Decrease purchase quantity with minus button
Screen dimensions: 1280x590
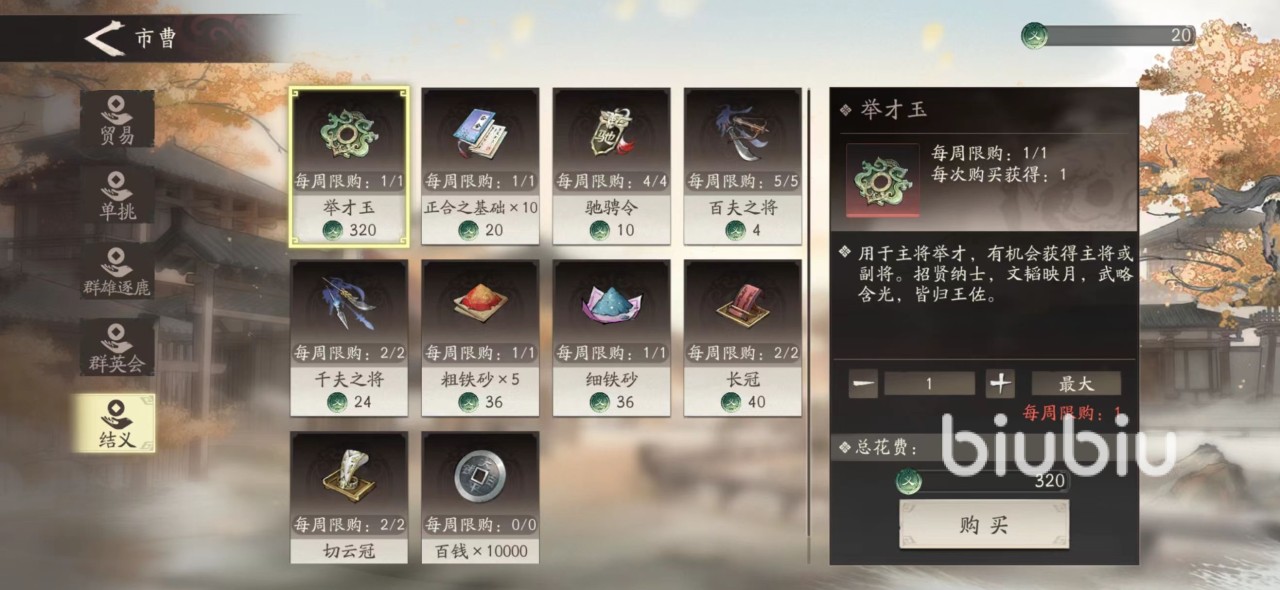click(x=863, y=383)
